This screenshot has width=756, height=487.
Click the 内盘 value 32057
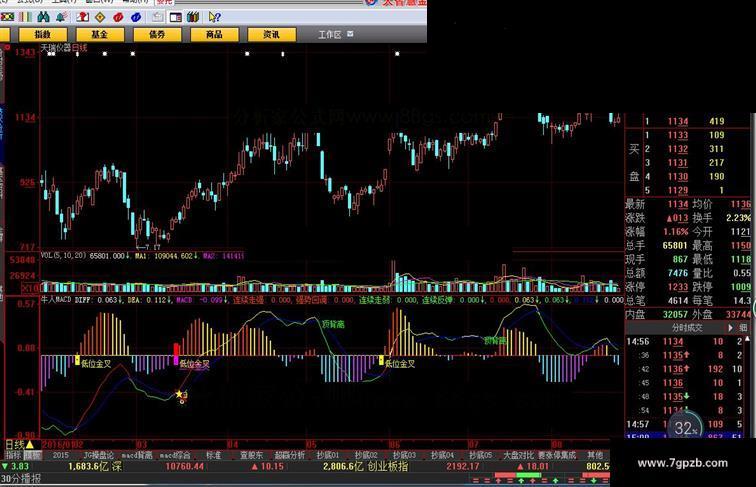675,314
